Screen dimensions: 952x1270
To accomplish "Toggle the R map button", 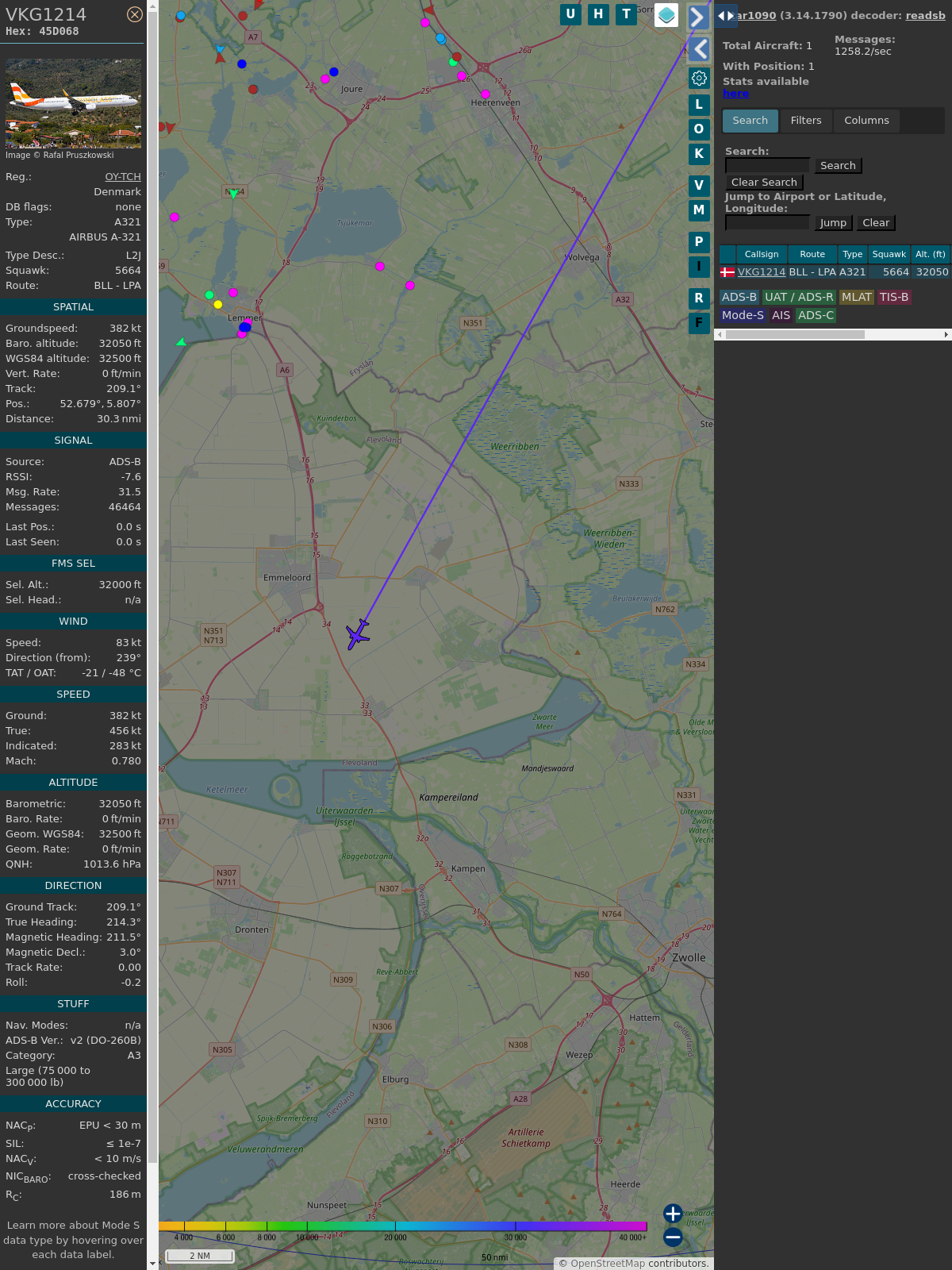I will (699, 298).
